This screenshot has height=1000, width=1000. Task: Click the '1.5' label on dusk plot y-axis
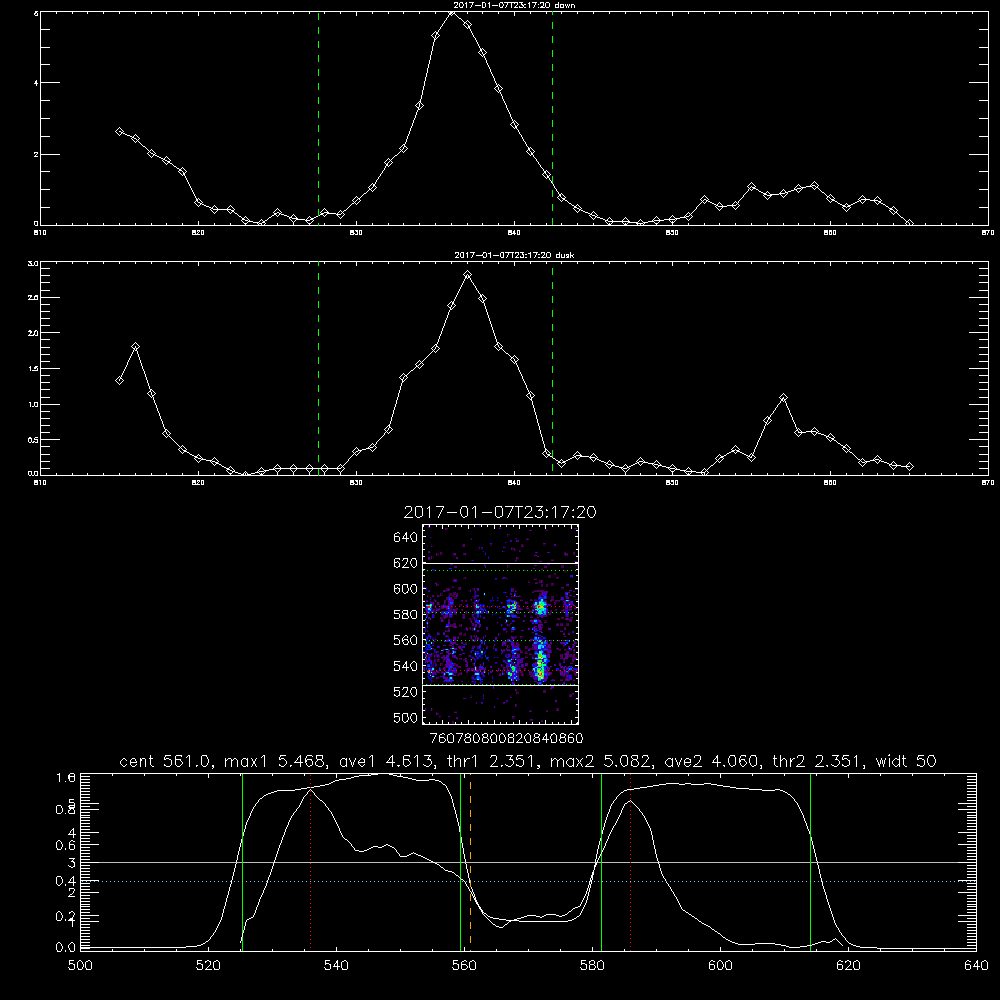tap(34, 369)
